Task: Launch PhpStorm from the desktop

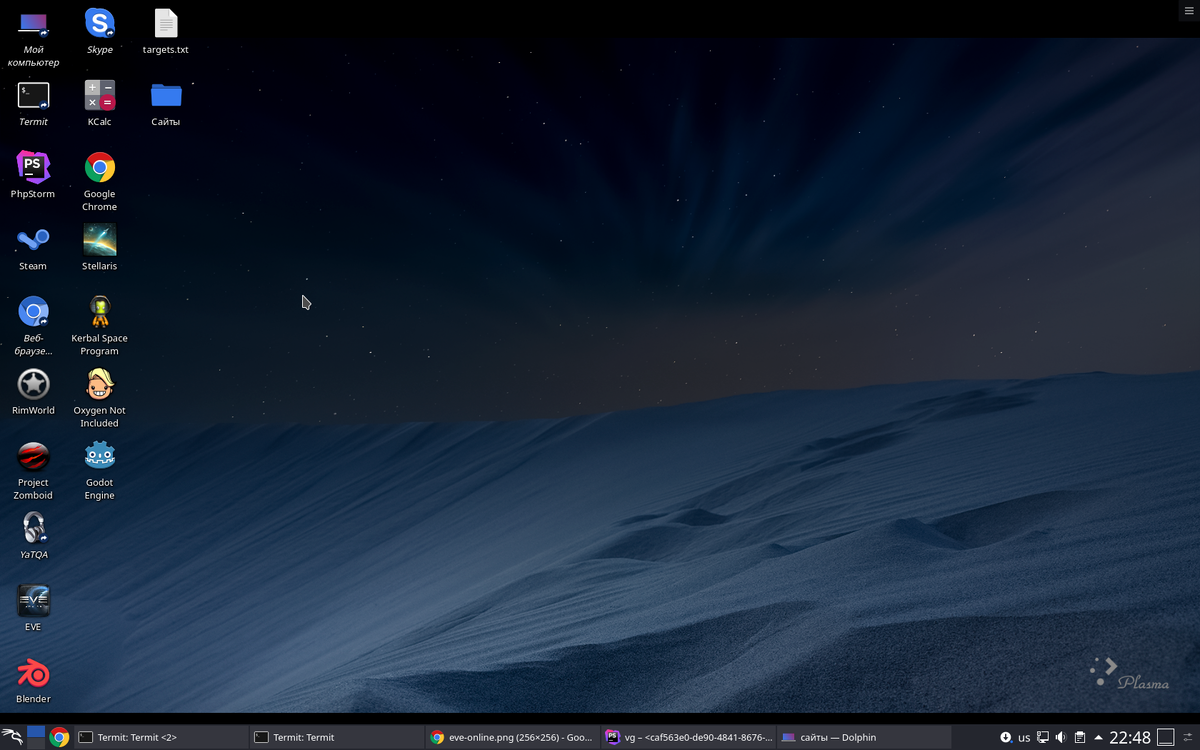Action: coord(33,175)
